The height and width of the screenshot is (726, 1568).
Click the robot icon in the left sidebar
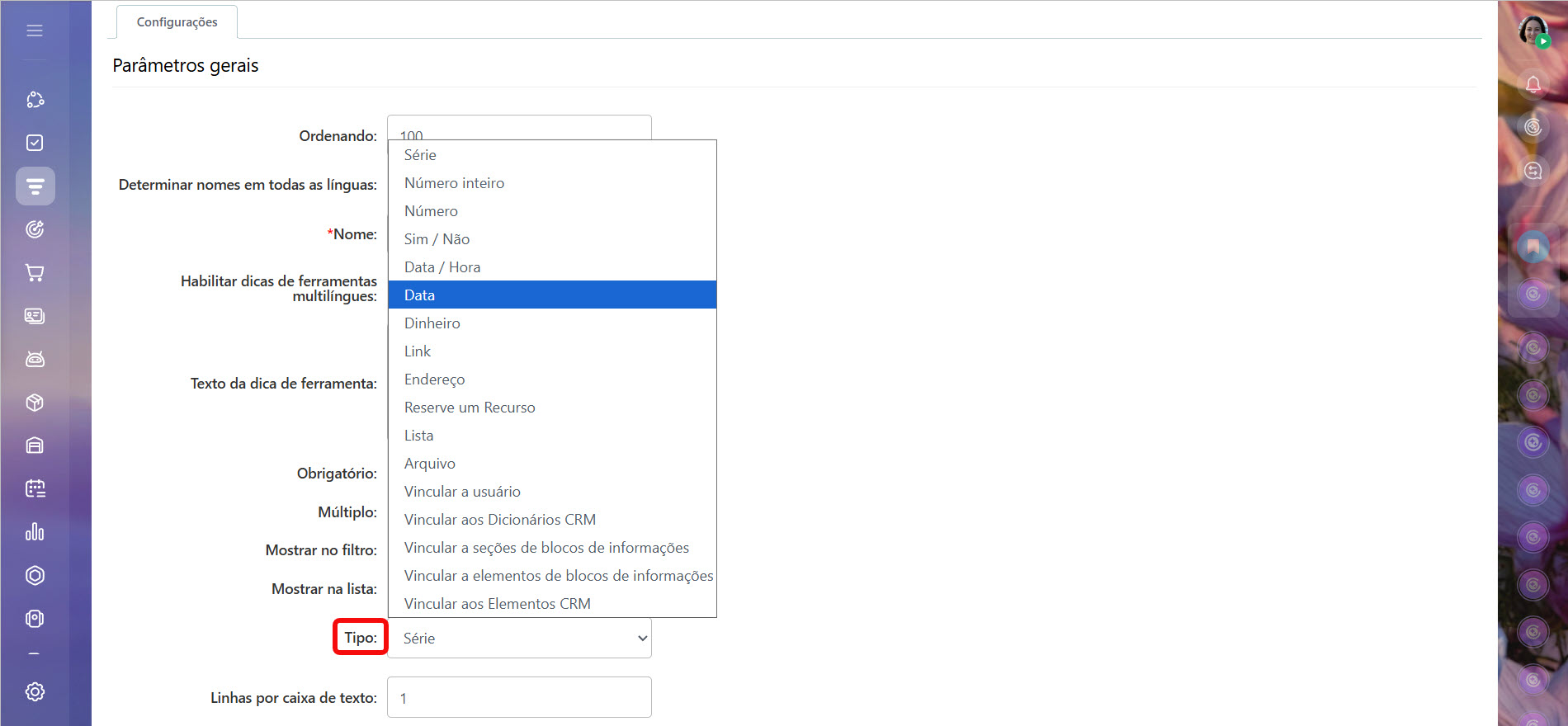point(35,359)
